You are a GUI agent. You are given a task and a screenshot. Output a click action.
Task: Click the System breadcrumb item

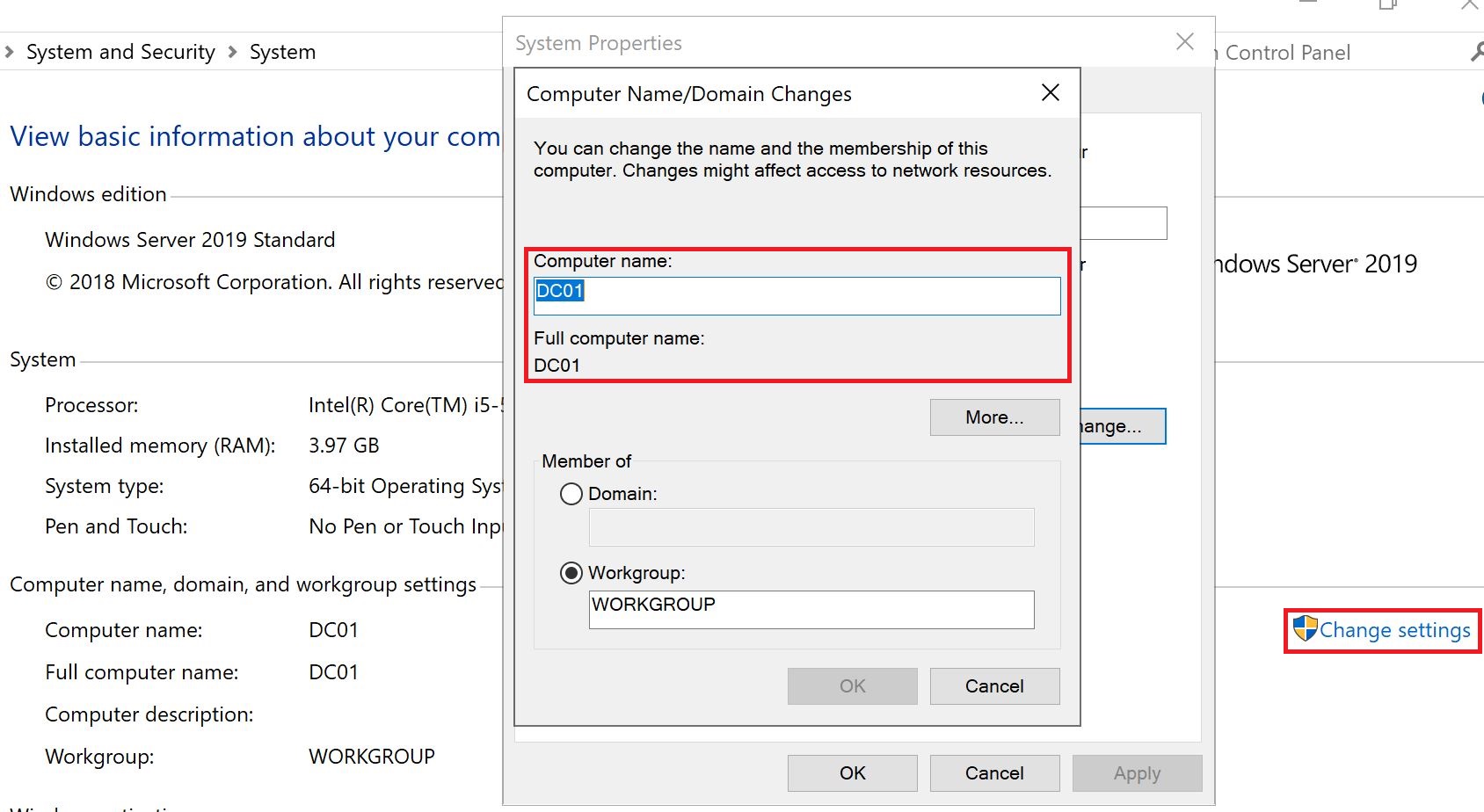(x=282, y=52)
